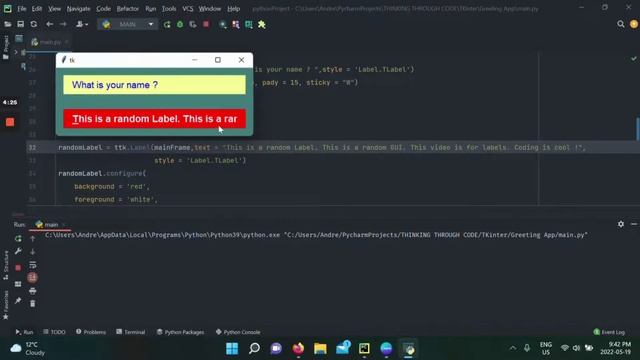The width and height of the screenshot is (640, 360).
Task: Open the user profile dropdown in toolbar
Action: tap(82, 24)
